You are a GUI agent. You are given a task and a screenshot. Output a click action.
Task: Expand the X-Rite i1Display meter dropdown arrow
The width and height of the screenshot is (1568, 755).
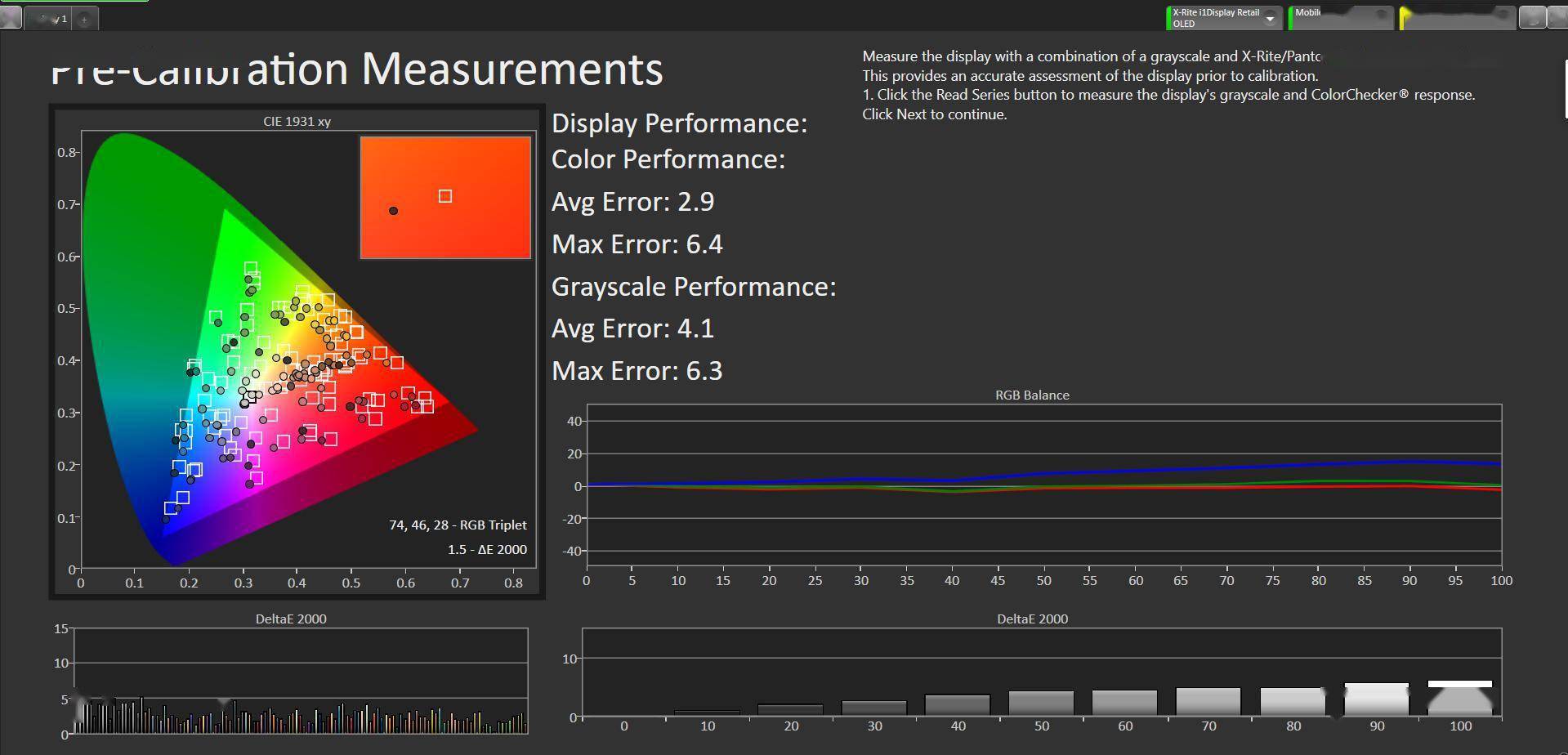coord(1270,19)
